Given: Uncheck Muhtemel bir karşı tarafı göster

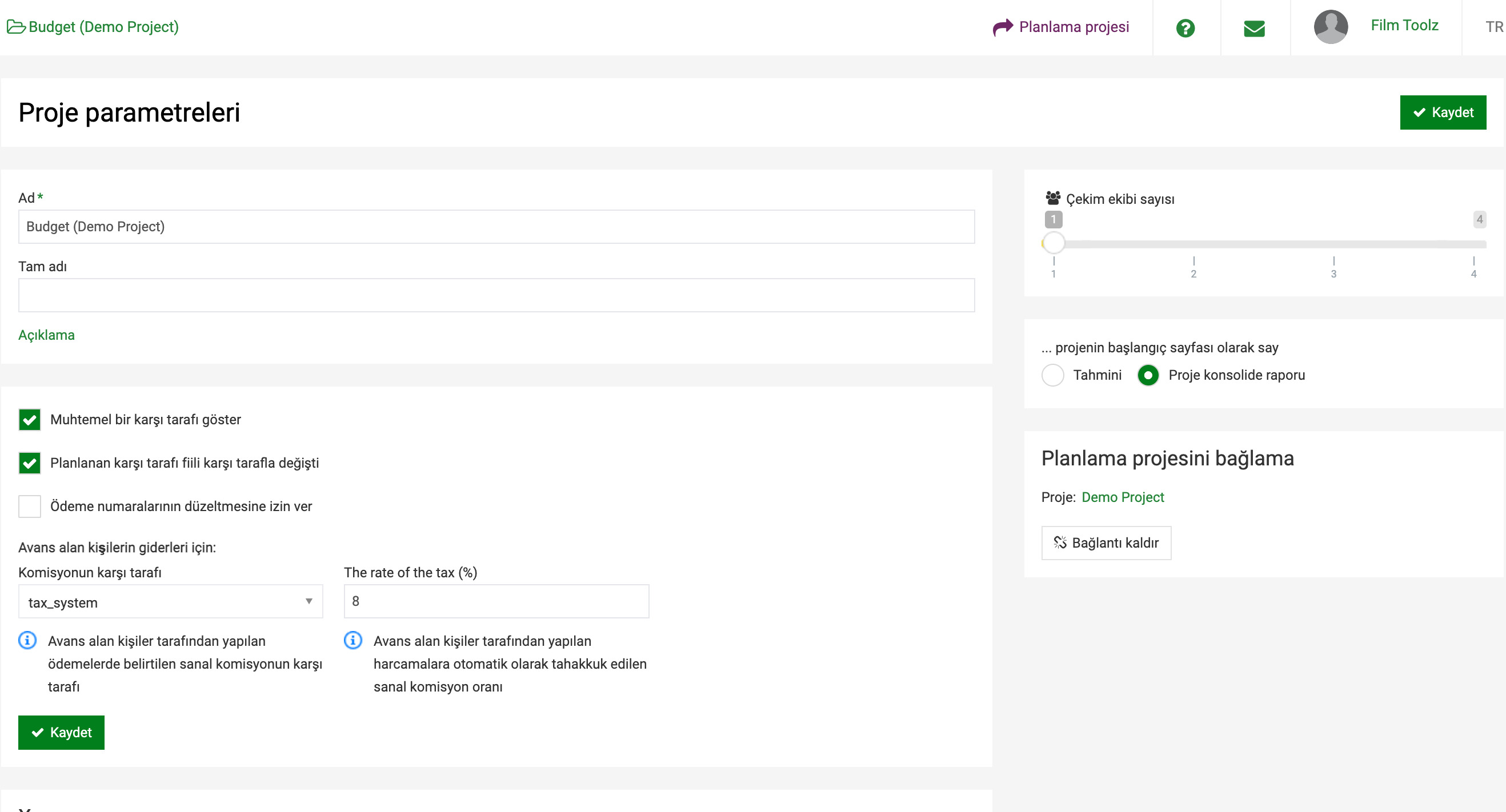Looking at the screenshot, I should point(29,420).
